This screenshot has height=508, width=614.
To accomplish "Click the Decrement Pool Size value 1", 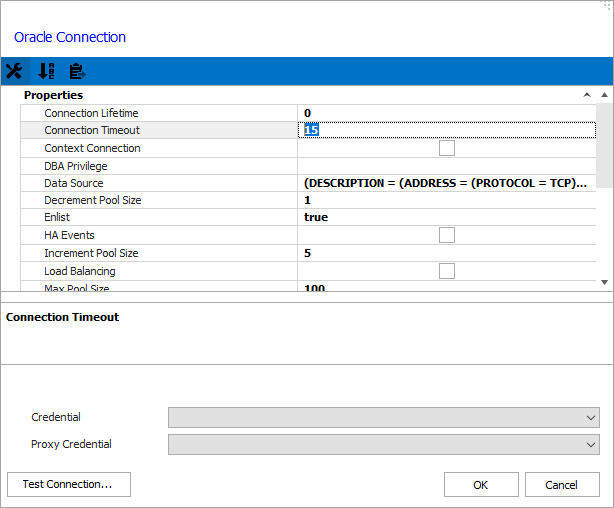I will pos(307,200).
